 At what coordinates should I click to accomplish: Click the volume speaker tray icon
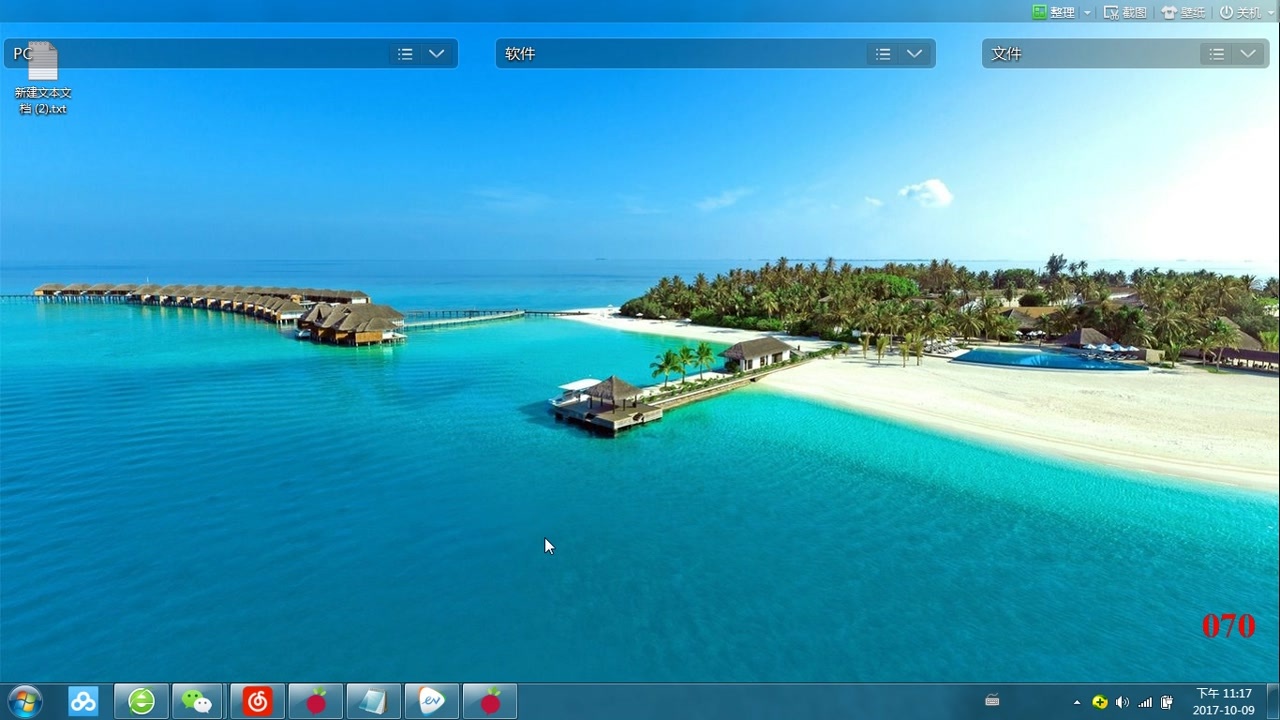[1122, 702]
